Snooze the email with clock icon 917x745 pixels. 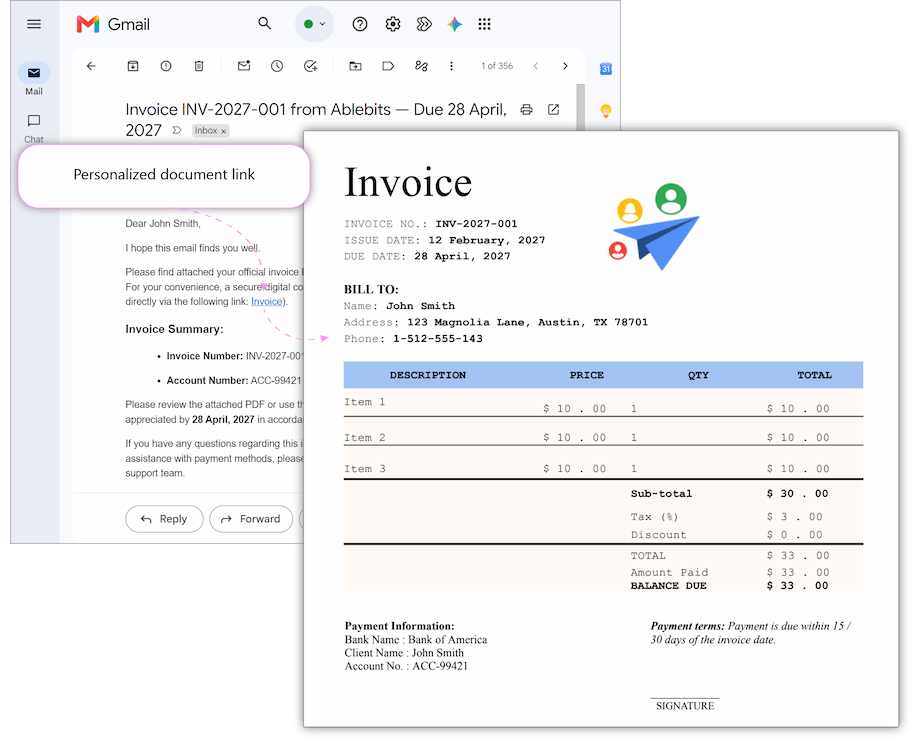[x=277, y=66]
